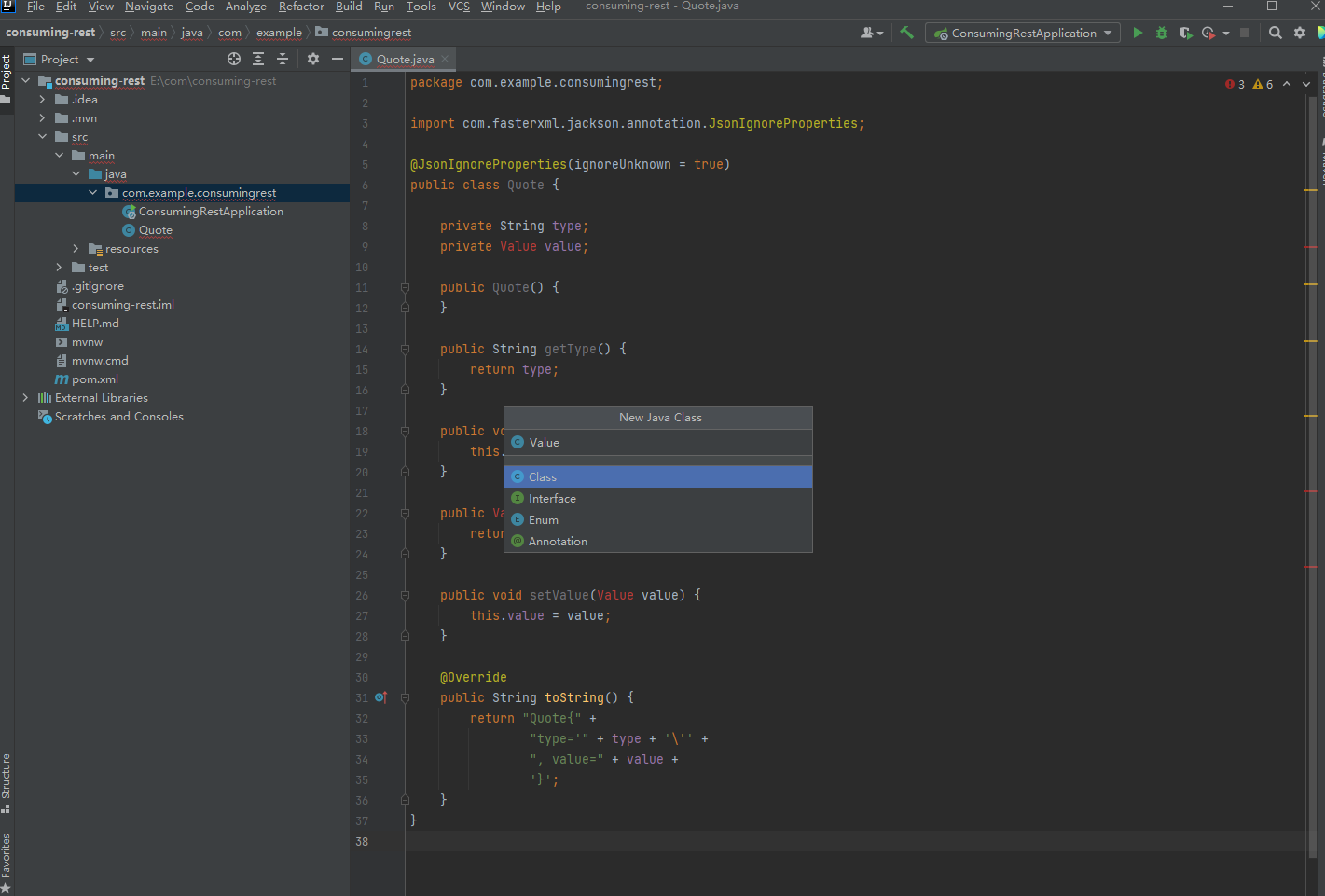The width and height of the screenshot is (1325, 896).
Task: Expand the External Libraries node
Action: pyautogui.click(x=25, y=398)
